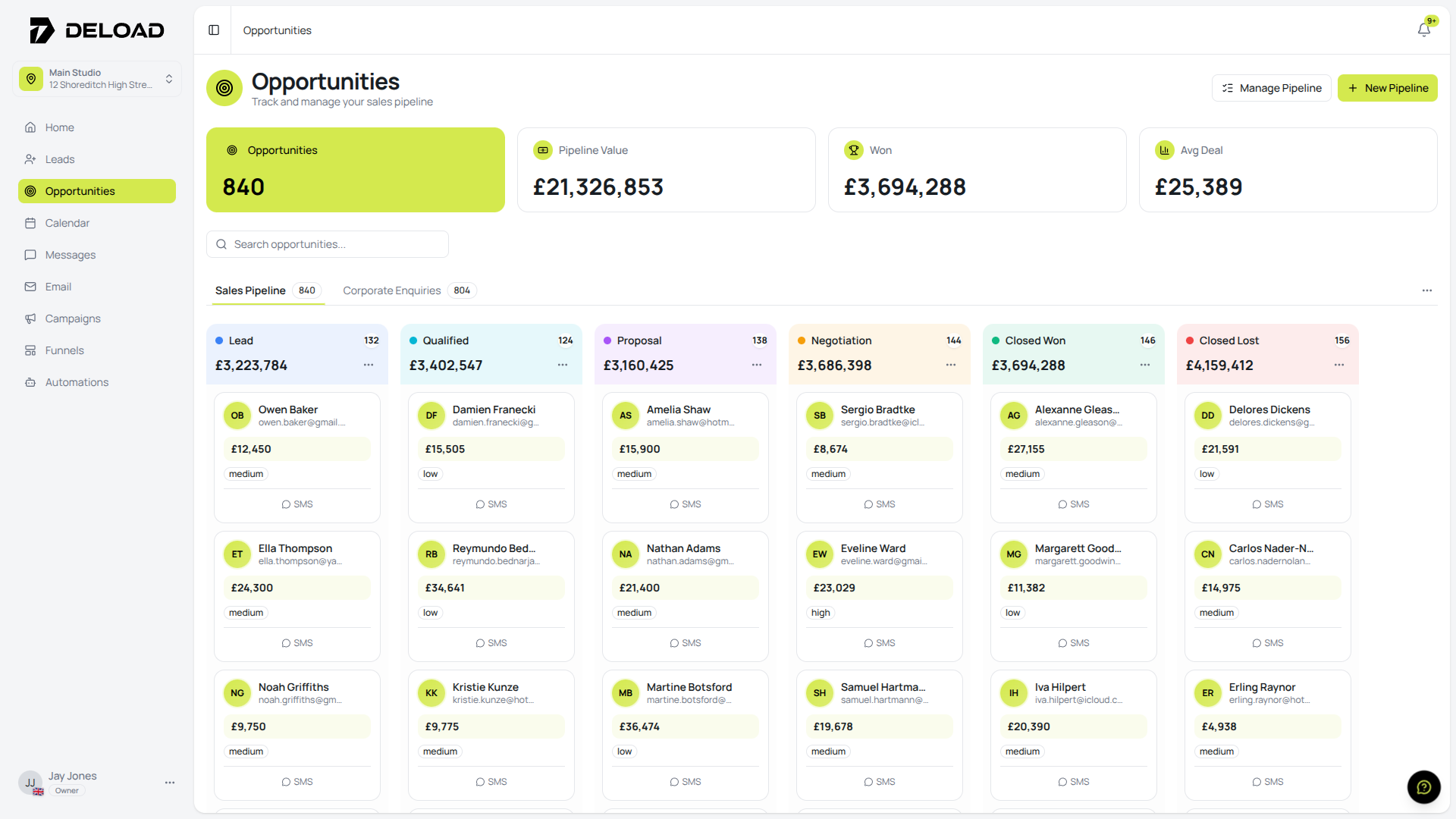1456x819 pixels.
Task: Click the Campaigns megaphone icon
Action: click(x=30, y=318)
